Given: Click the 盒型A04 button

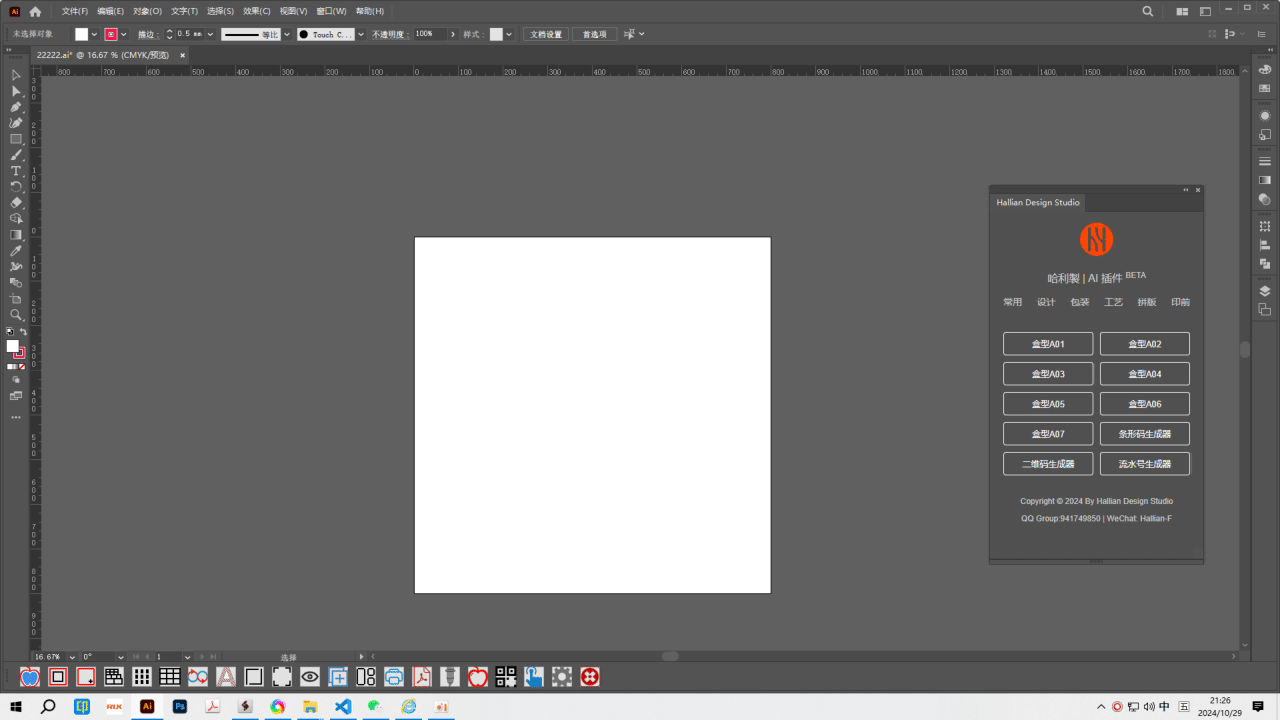Looking at the screenshot, I should point(1145,374).
